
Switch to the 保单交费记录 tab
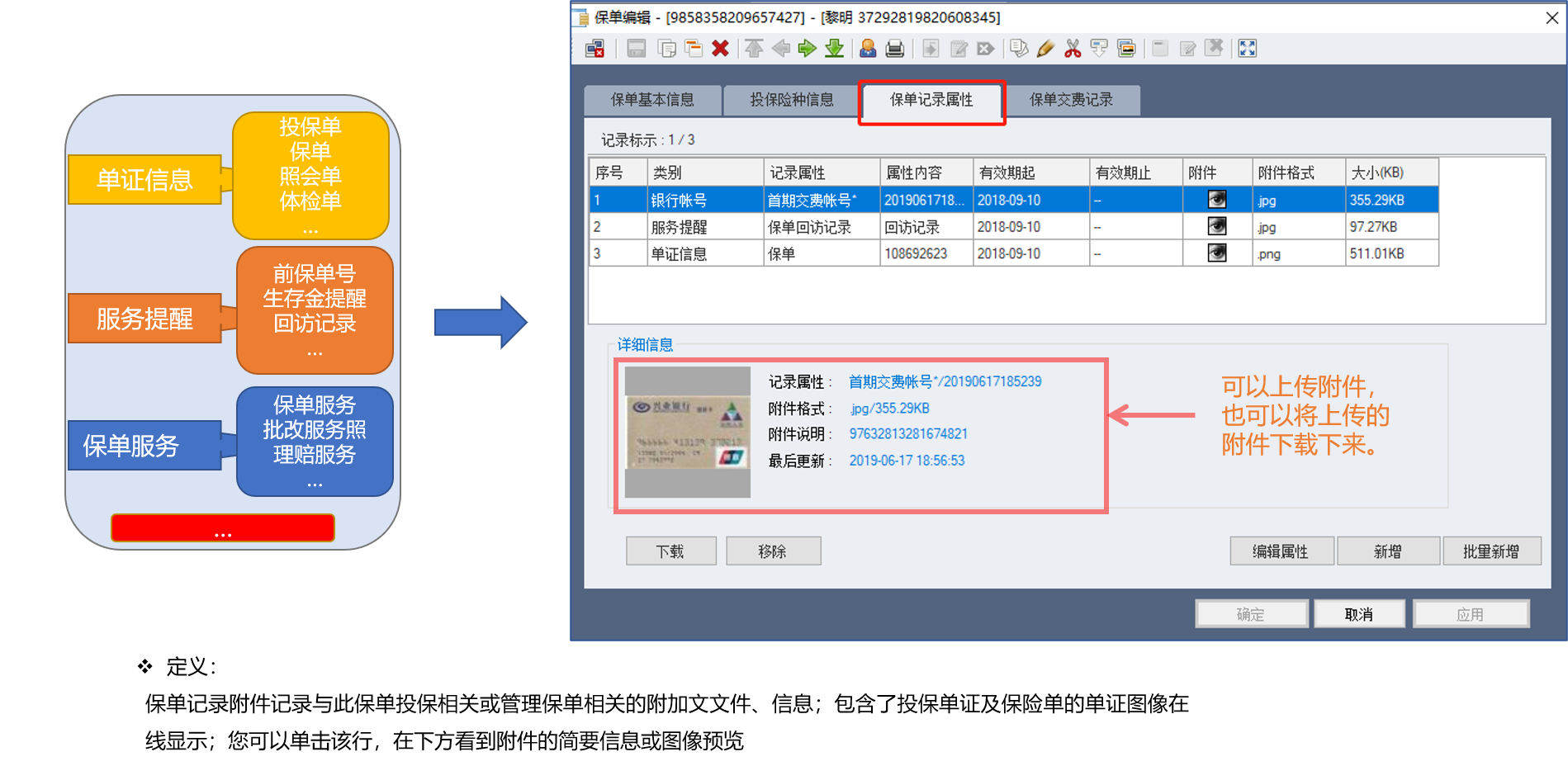[x=1071, y=100]
